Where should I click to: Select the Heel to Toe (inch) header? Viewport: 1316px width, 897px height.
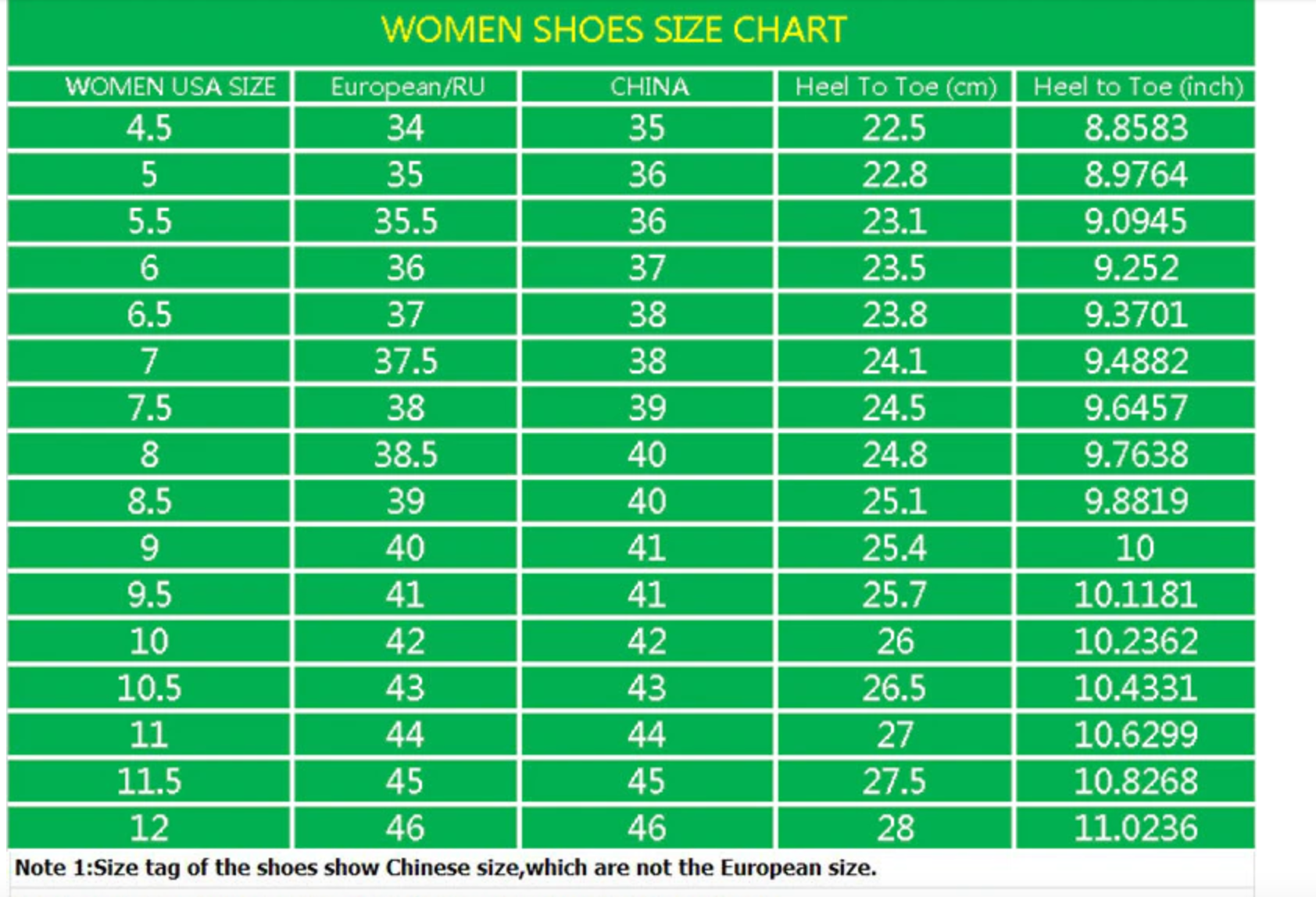1137,86
